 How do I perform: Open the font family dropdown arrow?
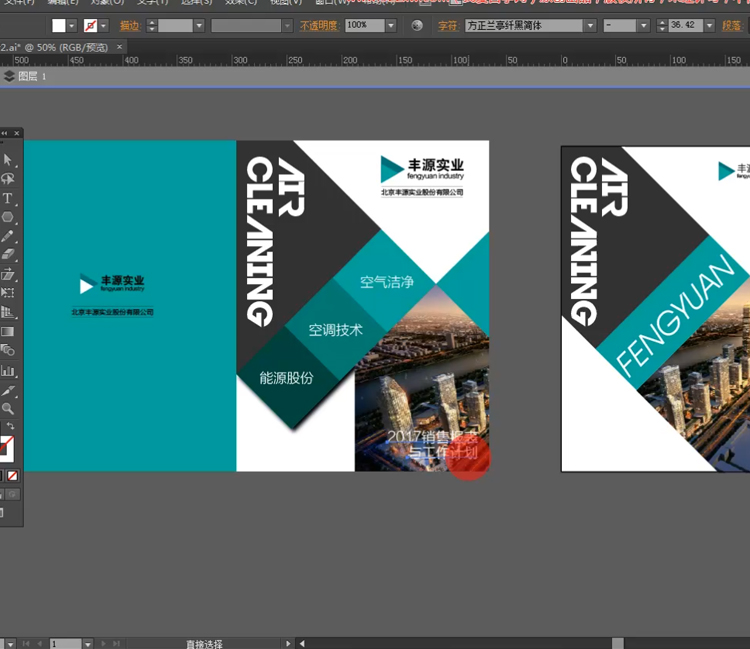(x=590, y=25)
